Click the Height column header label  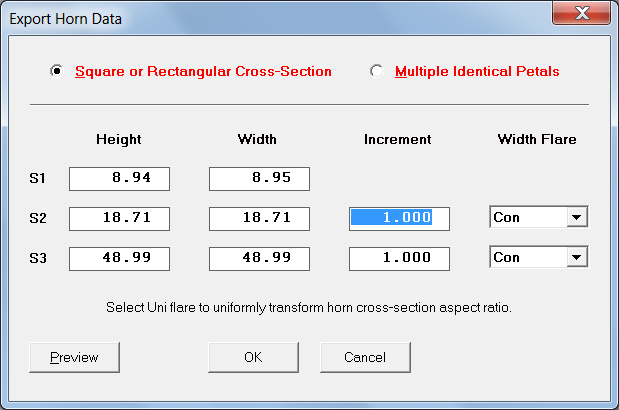tap(119, 139)
